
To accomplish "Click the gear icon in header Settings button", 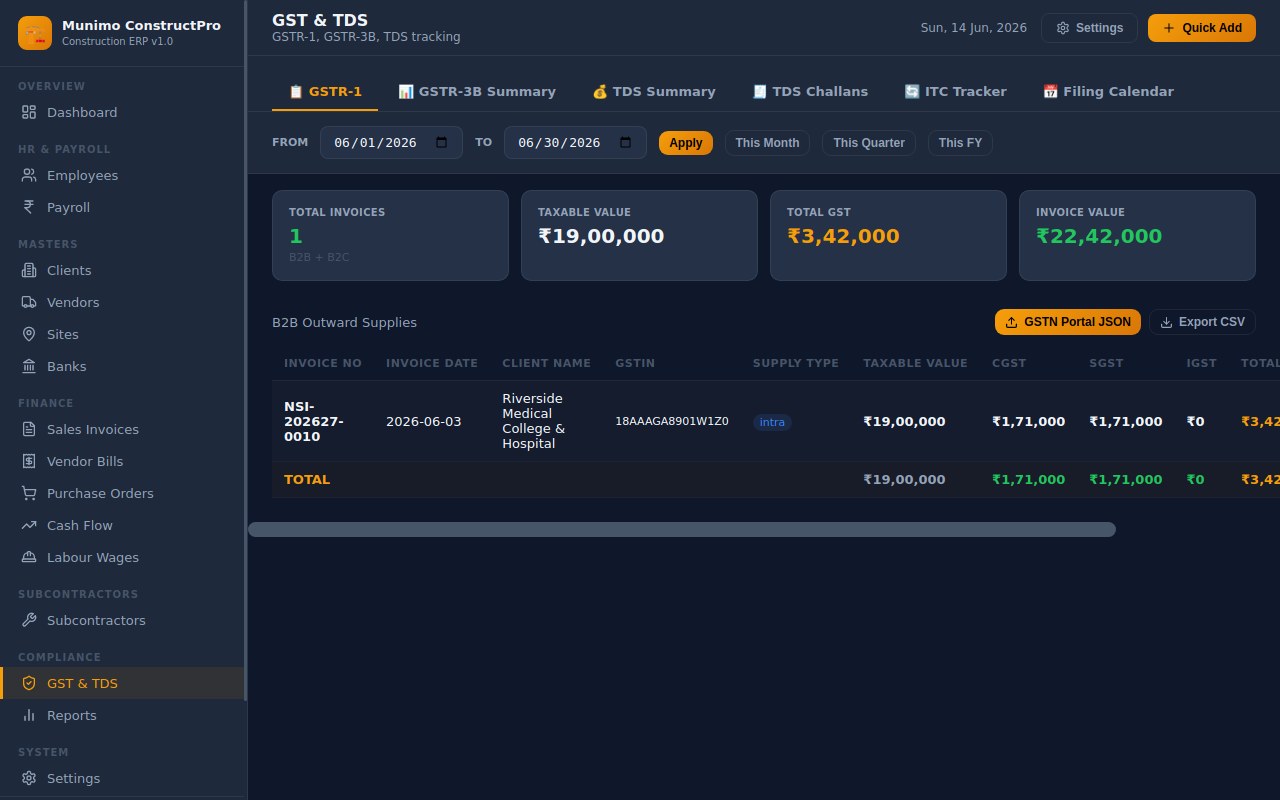I will tap(1063, 28).
